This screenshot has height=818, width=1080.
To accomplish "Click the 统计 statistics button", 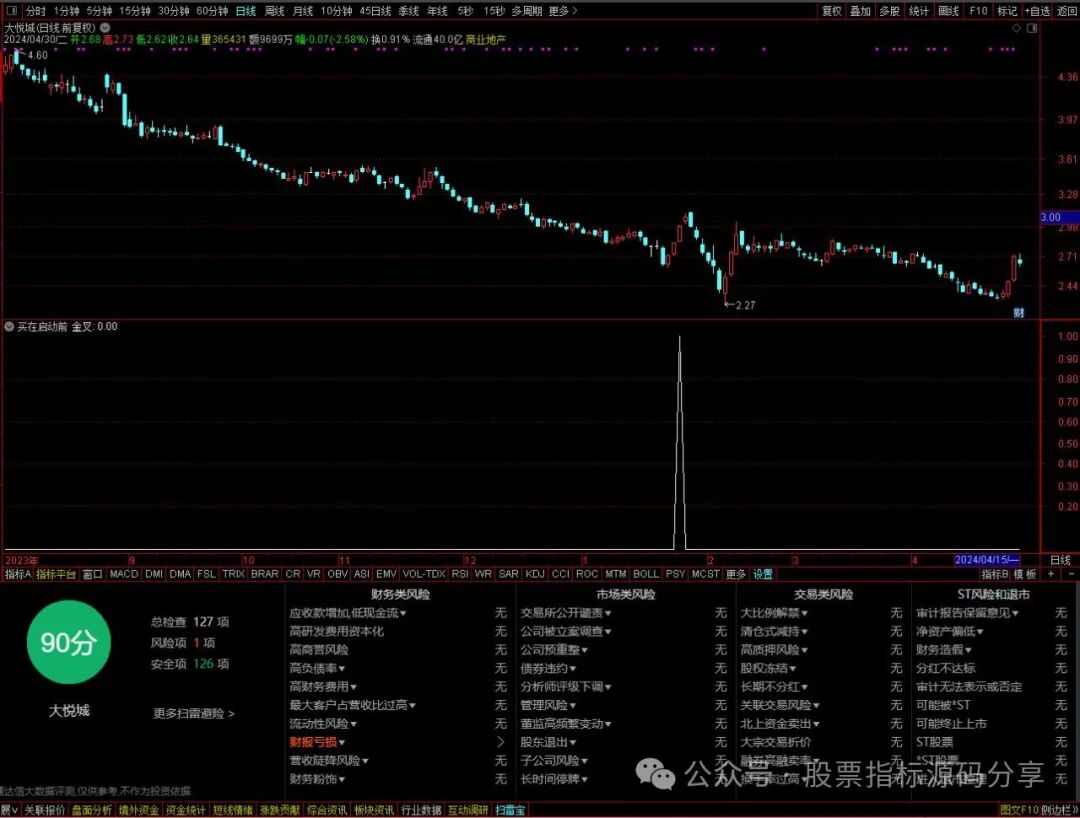I will click(918, 11).
